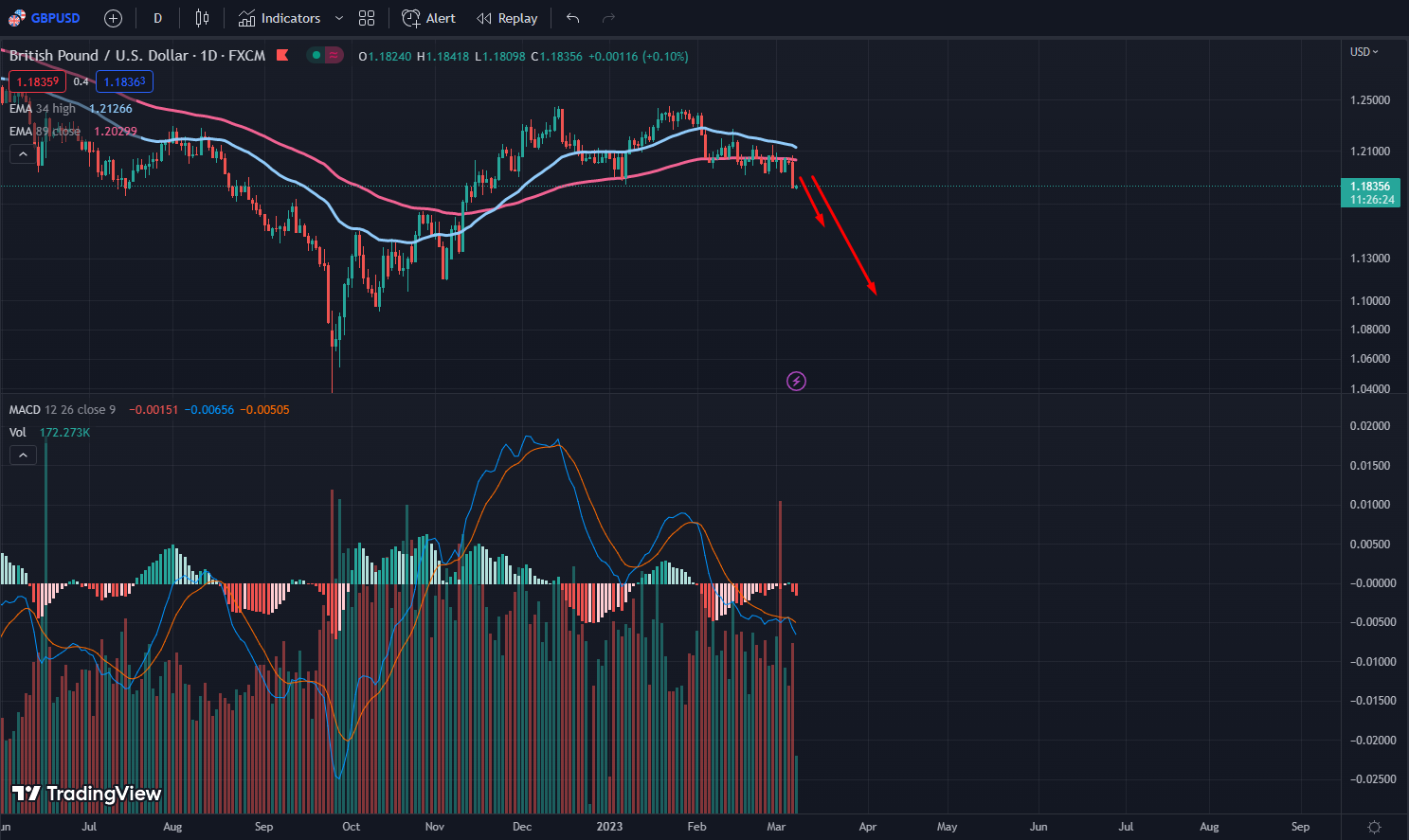The height and width of the screenshot is (840, 1409).
Task: Collapse the MACD pane indicator legend
Action: 23,456
